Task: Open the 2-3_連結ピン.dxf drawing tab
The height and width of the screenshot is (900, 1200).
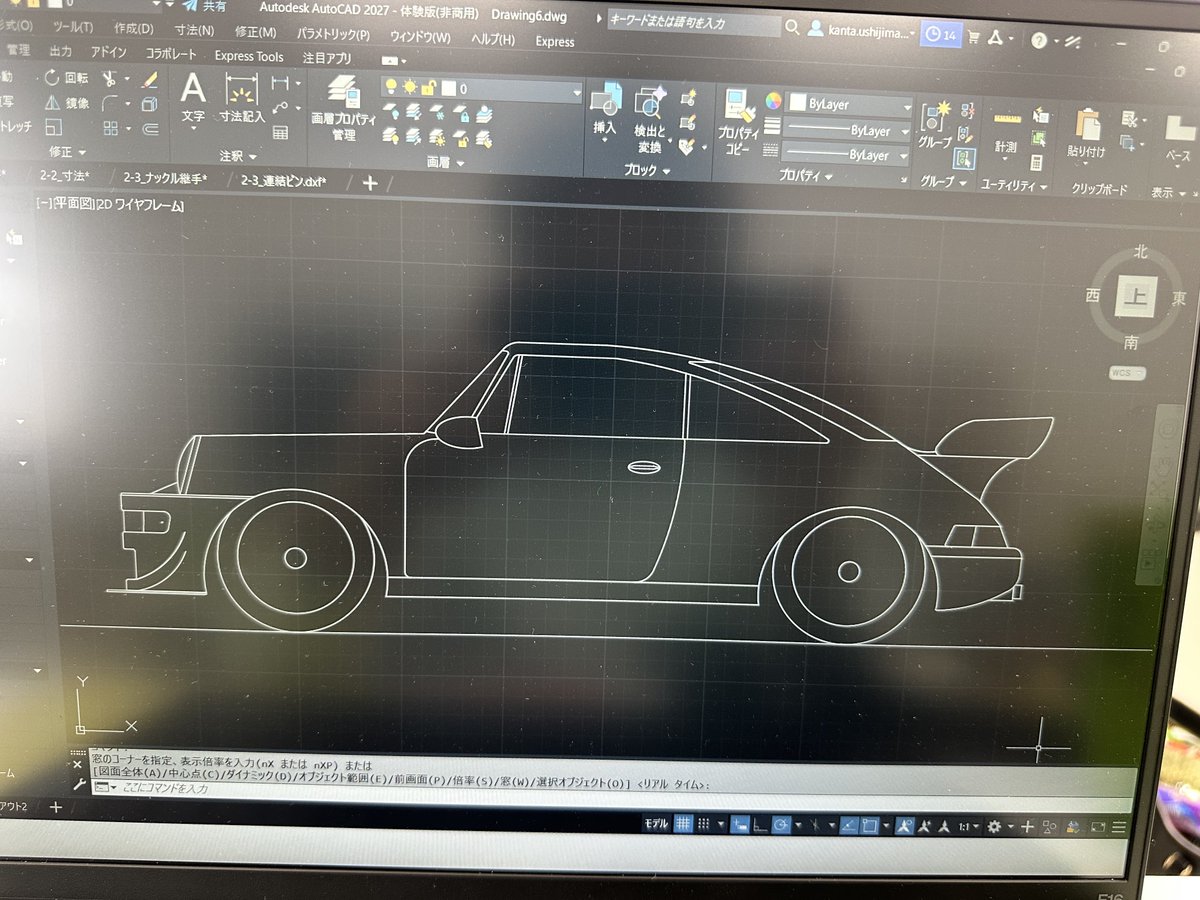Action: 284,181
